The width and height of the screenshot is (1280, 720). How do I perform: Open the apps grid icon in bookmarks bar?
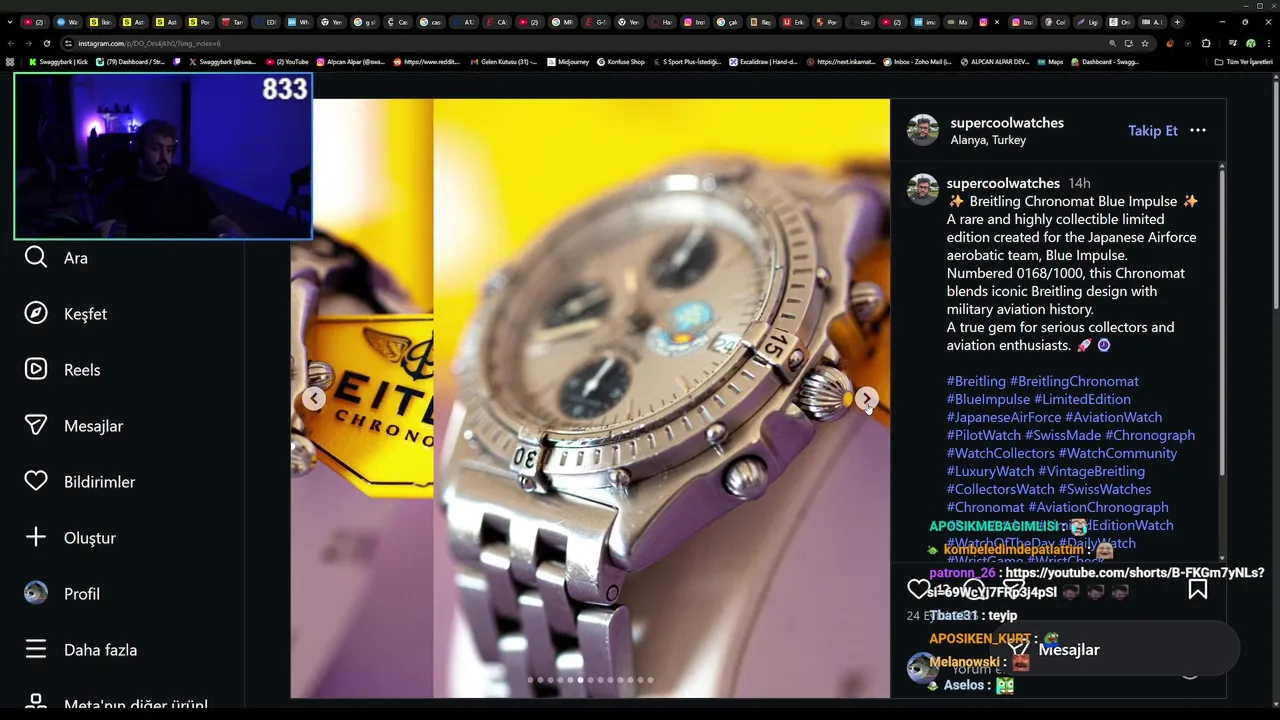pyautogui.click(x=10, y=62)
